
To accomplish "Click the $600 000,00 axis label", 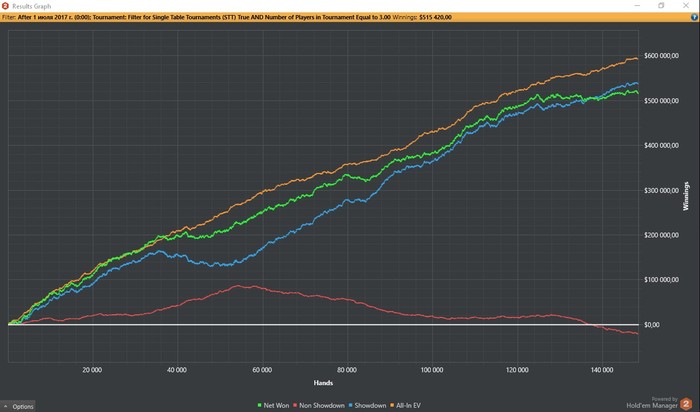I will [661, 56].
